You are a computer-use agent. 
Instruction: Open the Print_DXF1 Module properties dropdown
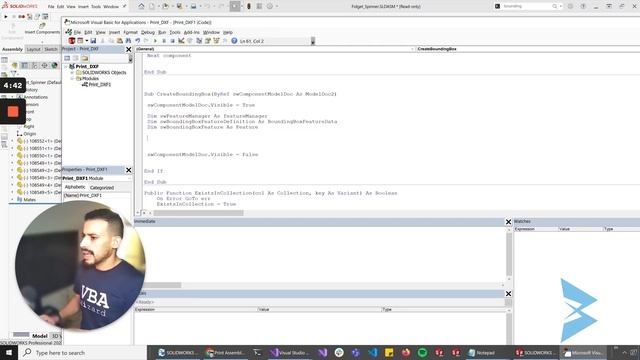pos(129,178)
